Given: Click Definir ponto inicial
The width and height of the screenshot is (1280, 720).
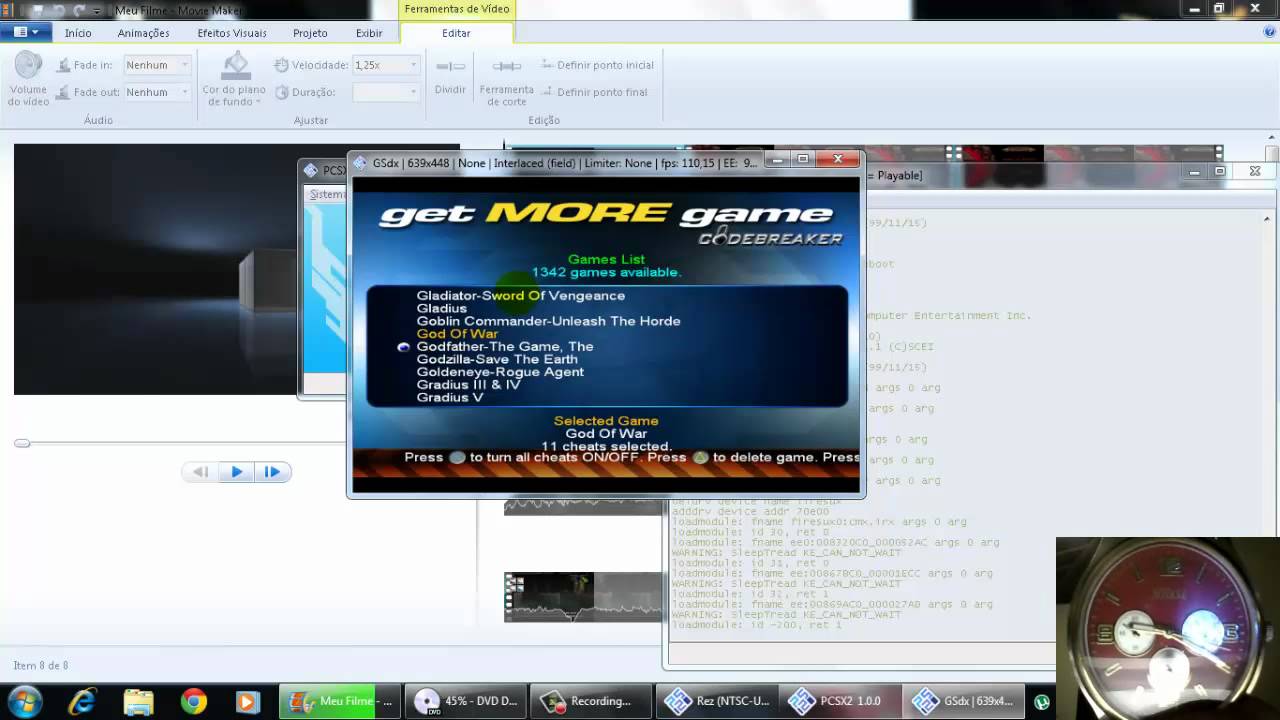Looking at the screenshot, I should (598, 65).
